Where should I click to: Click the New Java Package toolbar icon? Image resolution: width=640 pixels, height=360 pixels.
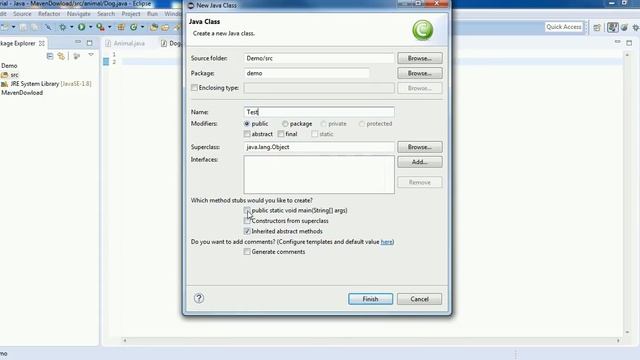click(121, 27)
